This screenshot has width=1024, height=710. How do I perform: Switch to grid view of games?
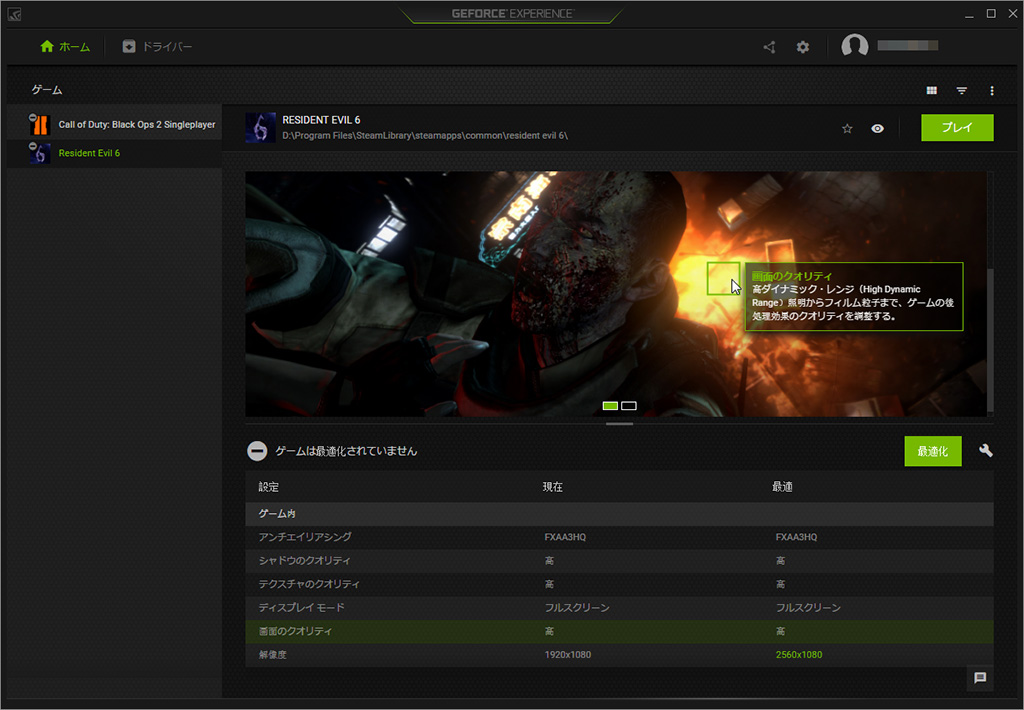point(931,91)
